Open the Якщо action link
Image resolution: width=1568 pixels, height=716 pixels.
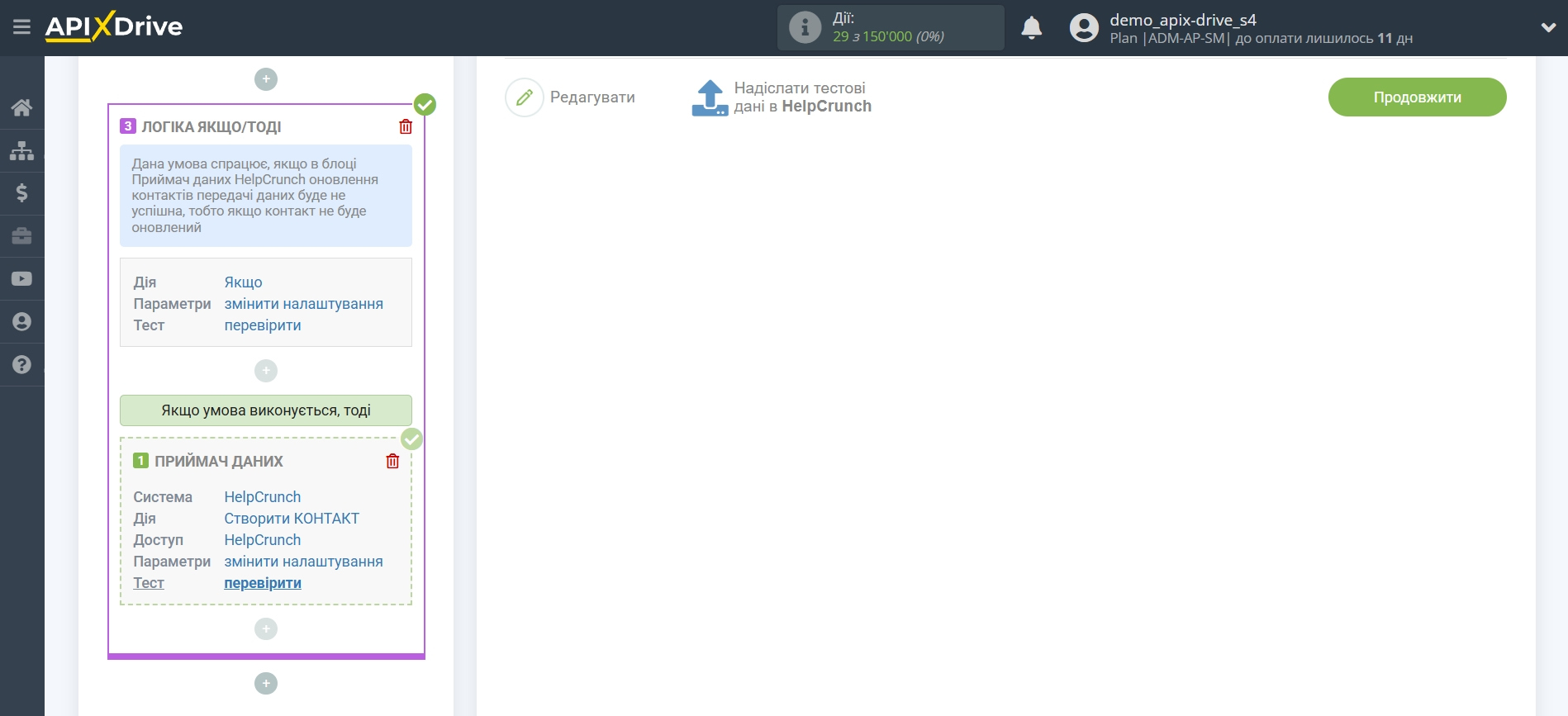coord(243,282)
